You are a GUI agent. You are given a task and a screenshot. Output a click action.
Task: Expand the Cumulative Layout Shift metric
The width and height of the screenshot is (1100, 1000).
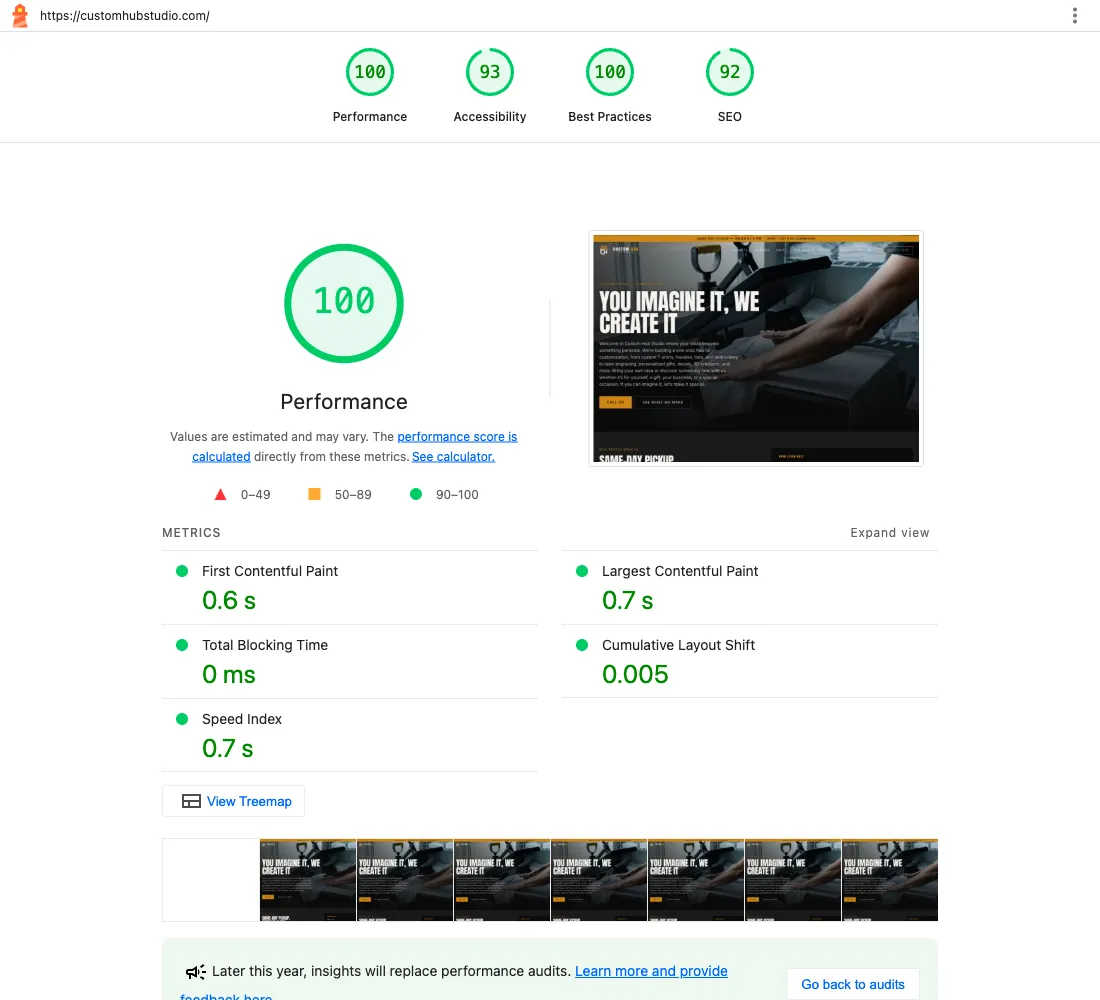(x=750, y=661)
